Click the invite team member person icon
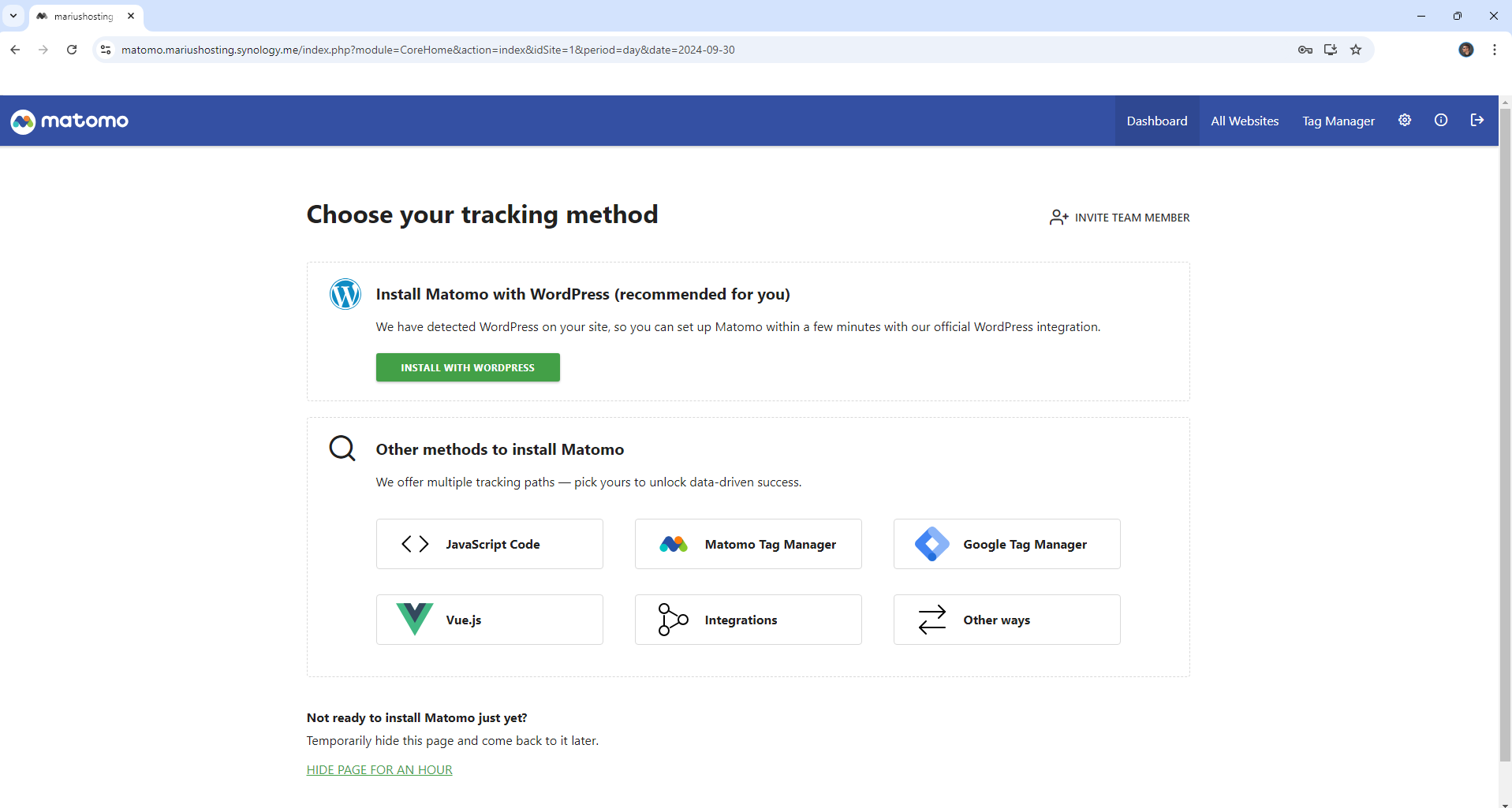1512x808 pixels. (1058, 218)
